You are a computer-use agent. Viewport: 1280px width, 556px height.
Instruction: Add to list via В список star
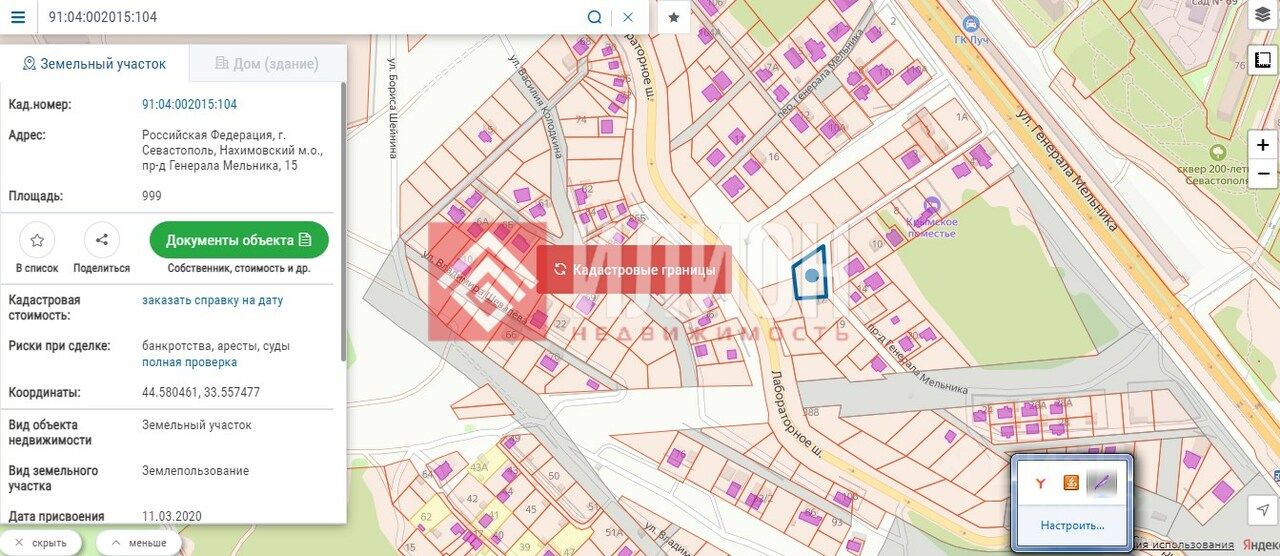click(x=37, y=240)
